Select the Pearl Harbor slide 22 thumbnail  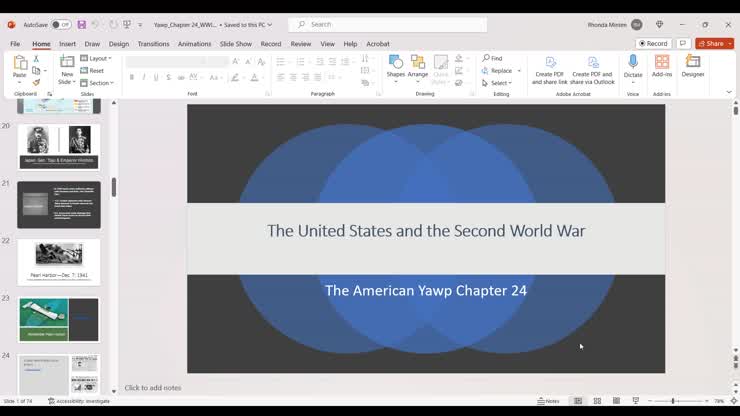coord(59,262)
